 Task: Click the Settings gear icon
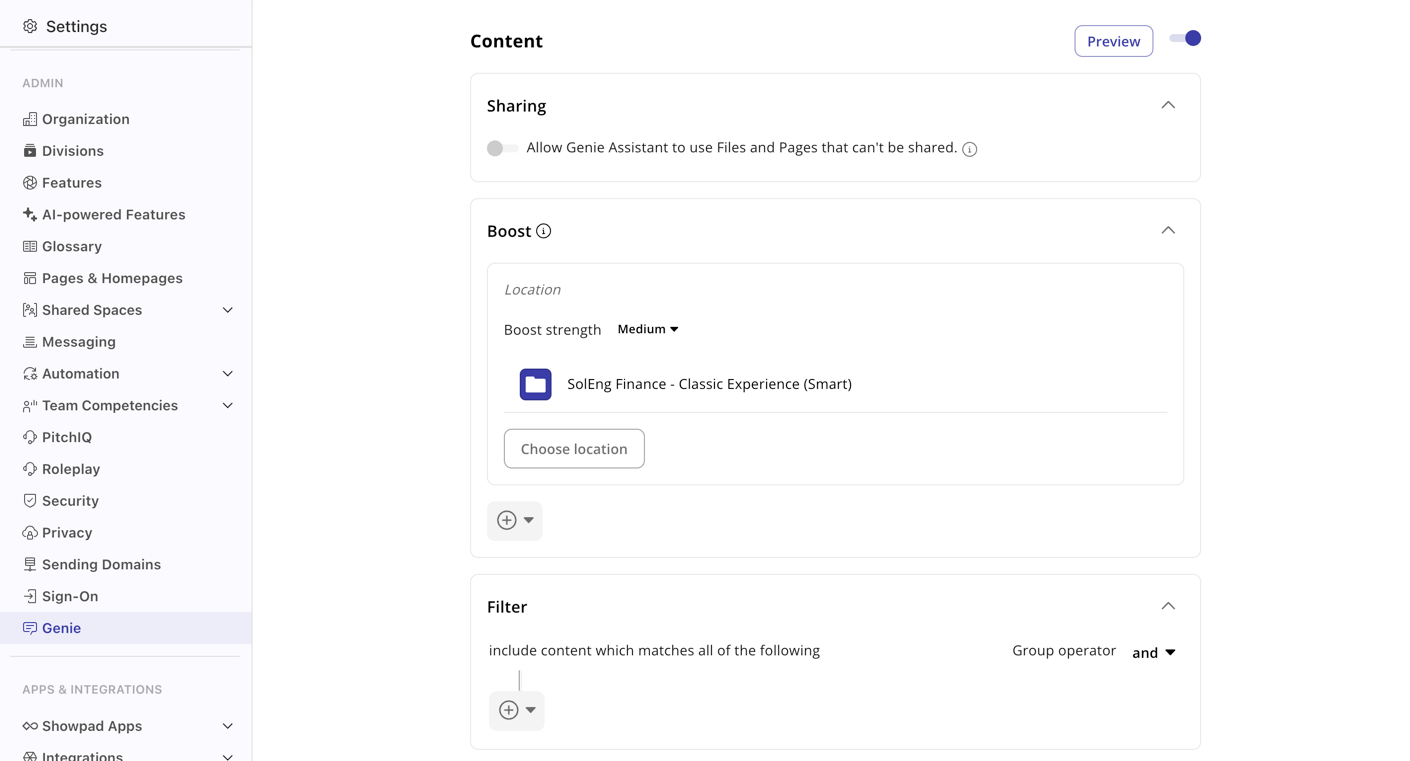tap(30, 27)
